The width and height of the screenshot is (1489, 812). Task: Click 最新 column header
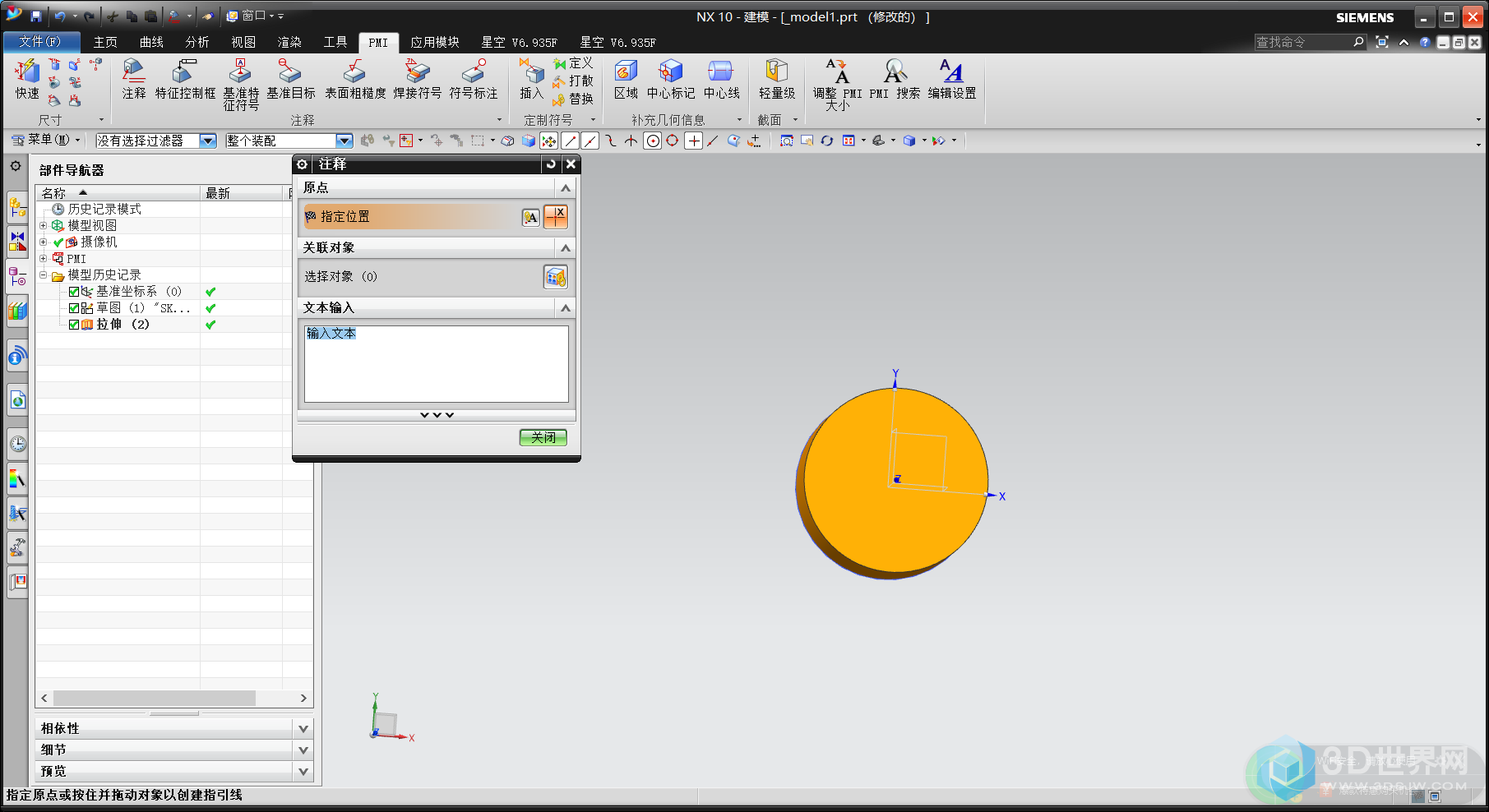tap(242, 193)
